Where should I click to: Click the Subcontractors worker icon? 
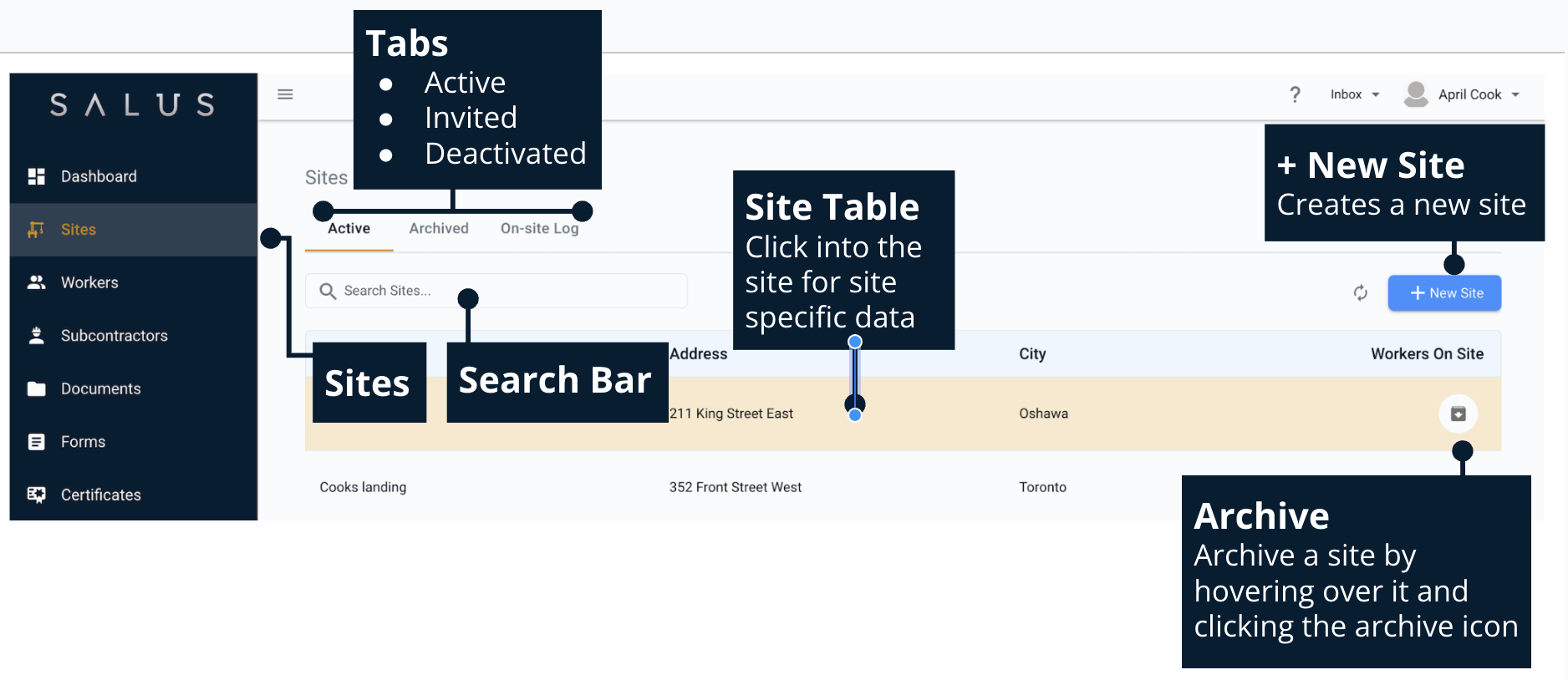tap(36, 336)
